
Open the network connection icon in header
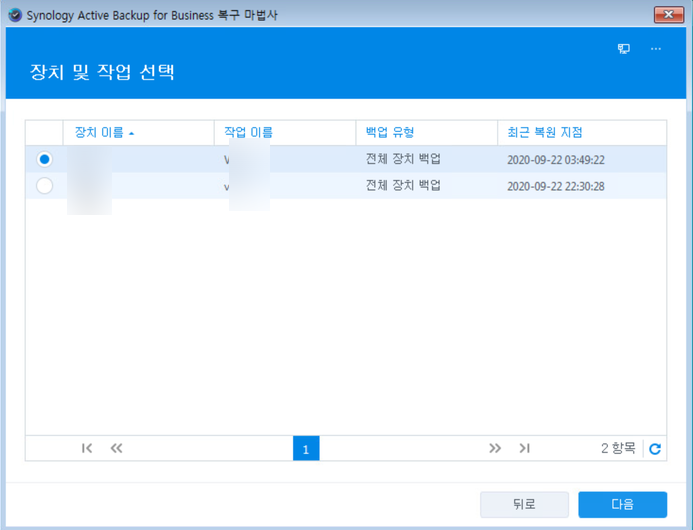click(x=624, y=49)
